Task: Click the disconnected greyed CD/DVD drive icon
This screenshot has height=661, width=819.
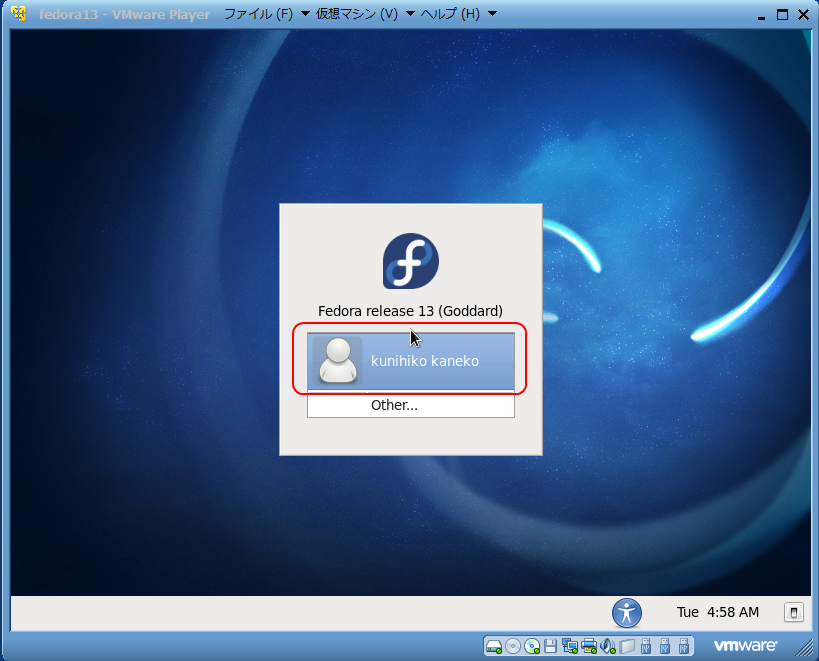Action: [513, 646]
